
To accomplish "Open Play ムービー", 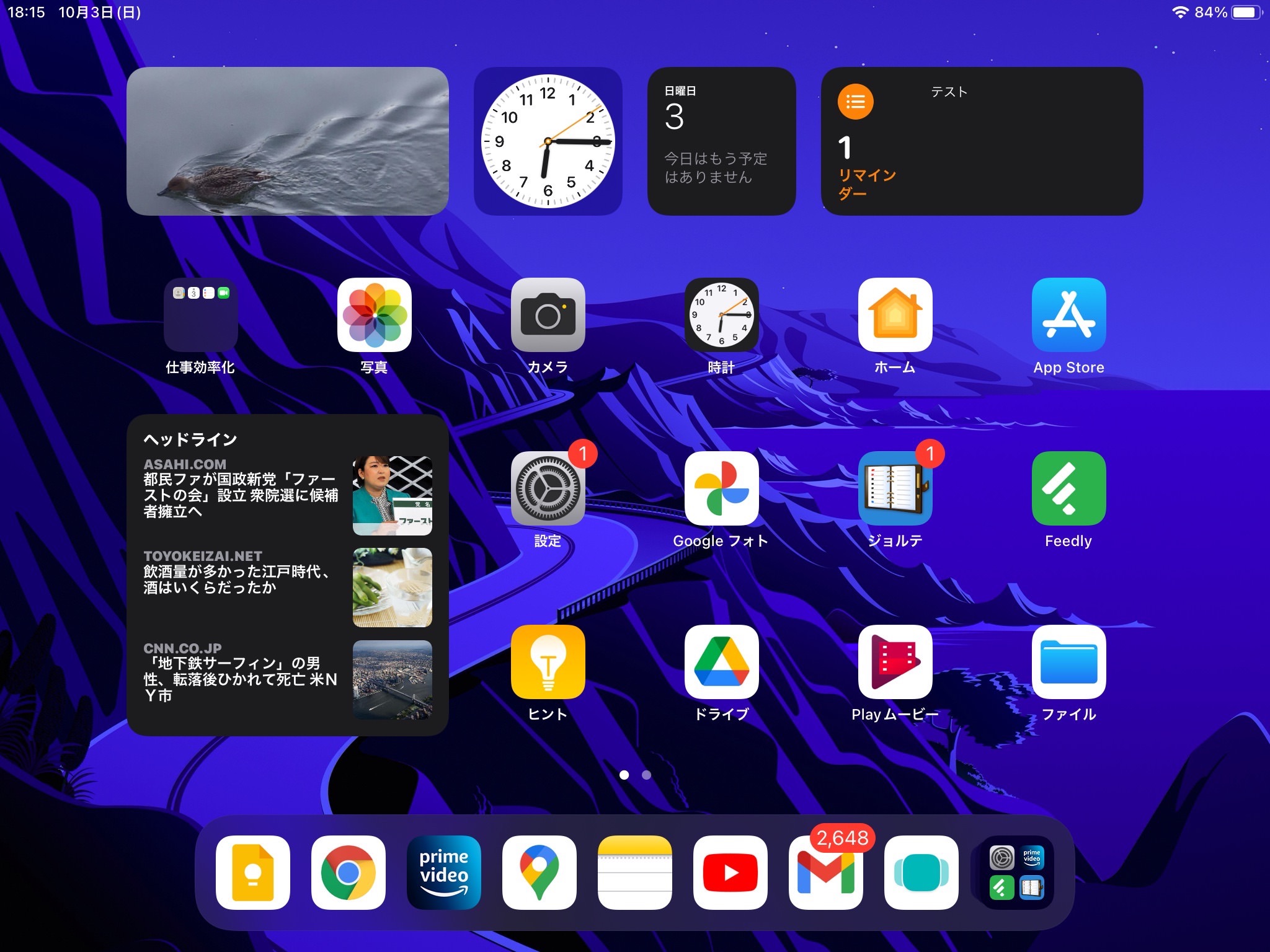I will pyautogui.click(x=895, y=662).
